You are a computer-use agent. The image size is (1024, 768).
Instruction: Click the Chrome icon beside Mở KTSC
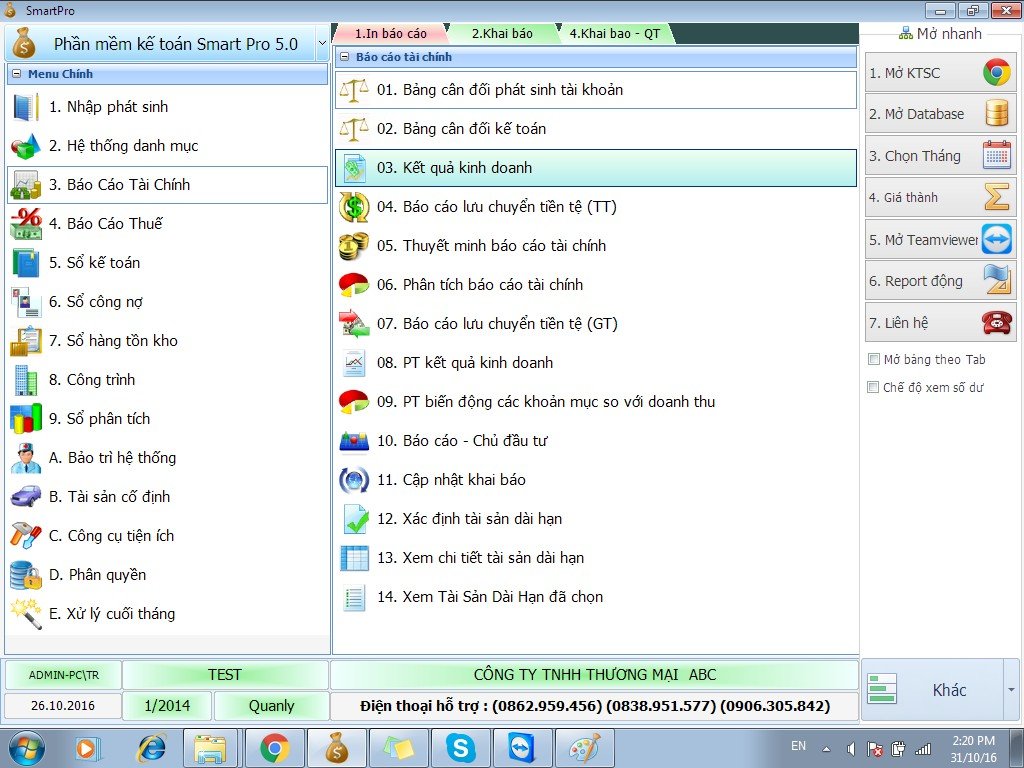[996, 73]
